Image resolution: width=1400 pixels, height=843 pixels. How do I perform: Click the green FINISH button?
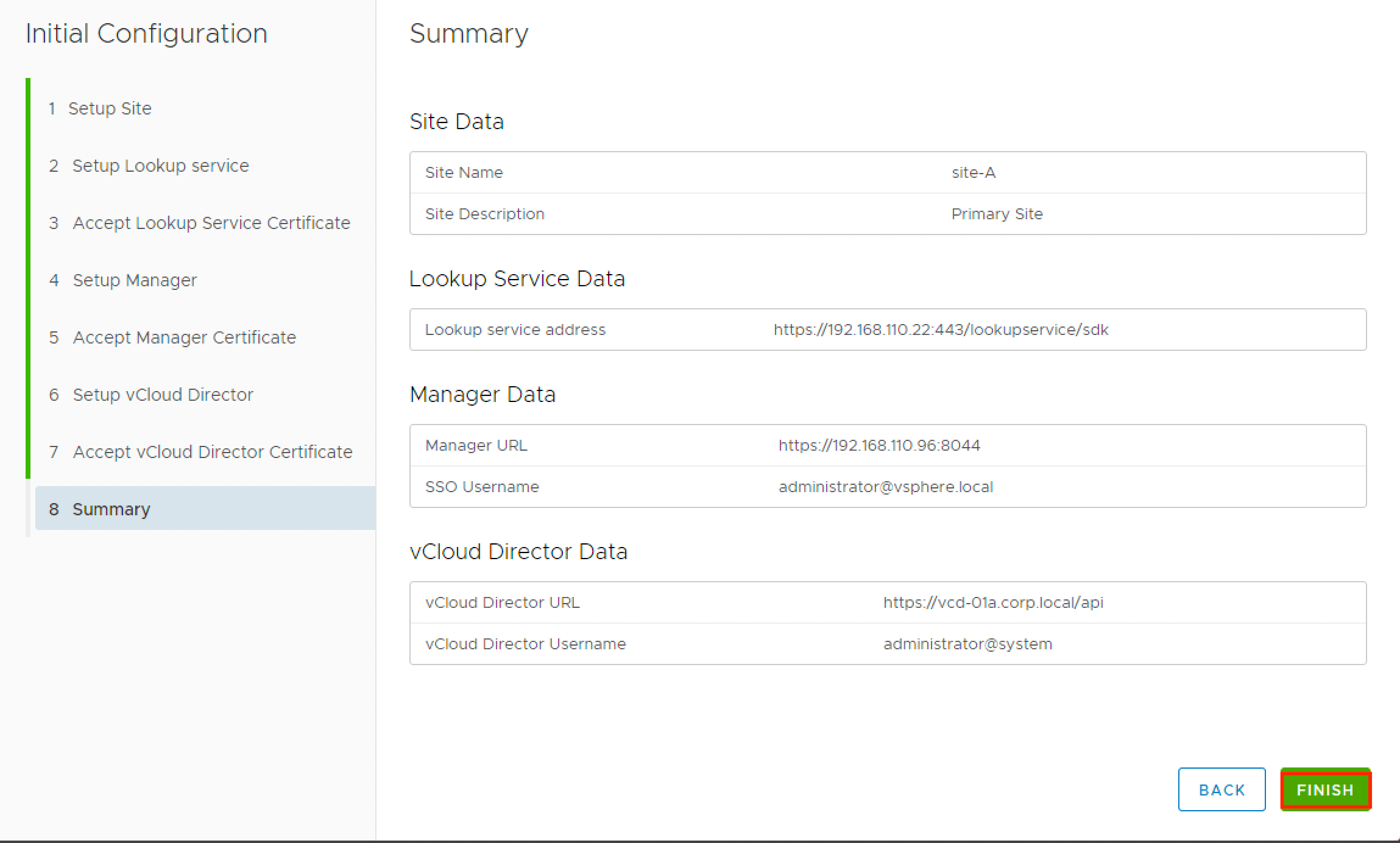click(1325, 789)
